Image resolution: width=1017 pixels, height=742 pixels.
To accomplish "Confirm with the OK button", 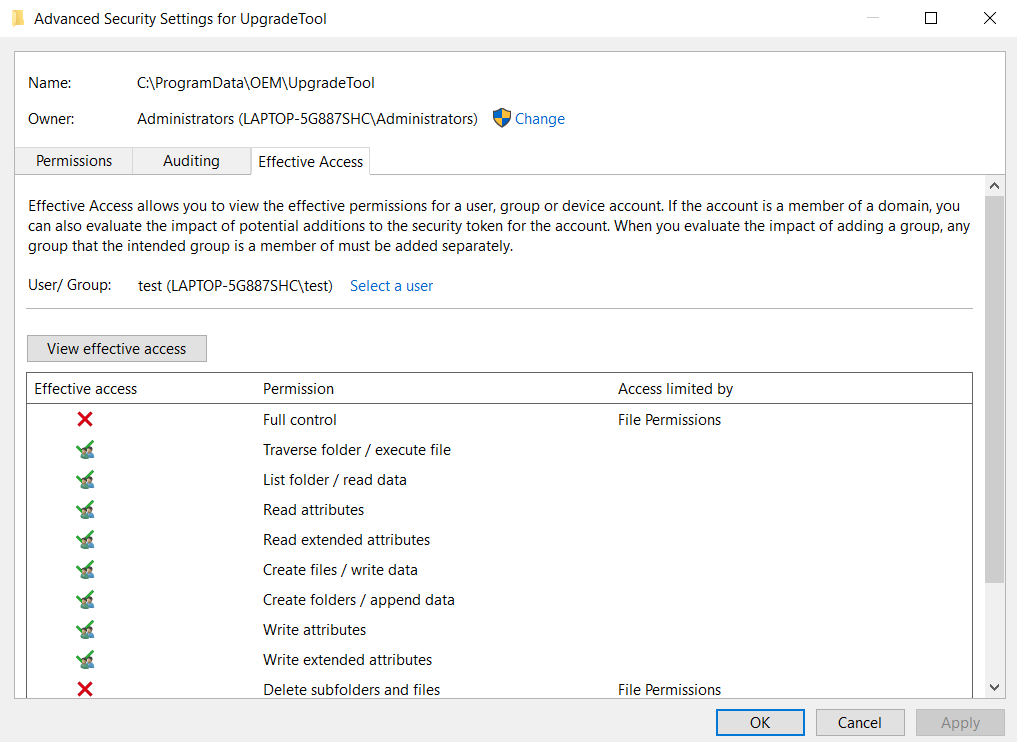I will coord(760,723).
